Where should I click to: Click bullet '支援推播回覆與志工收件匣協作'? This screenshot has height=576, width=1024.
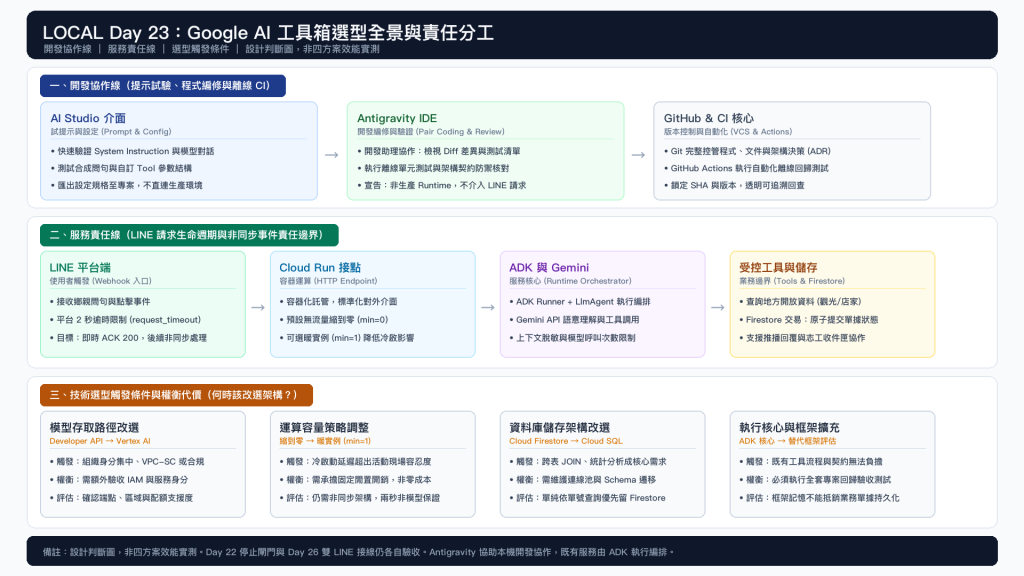pyautogui.click(x=803, y=338)
